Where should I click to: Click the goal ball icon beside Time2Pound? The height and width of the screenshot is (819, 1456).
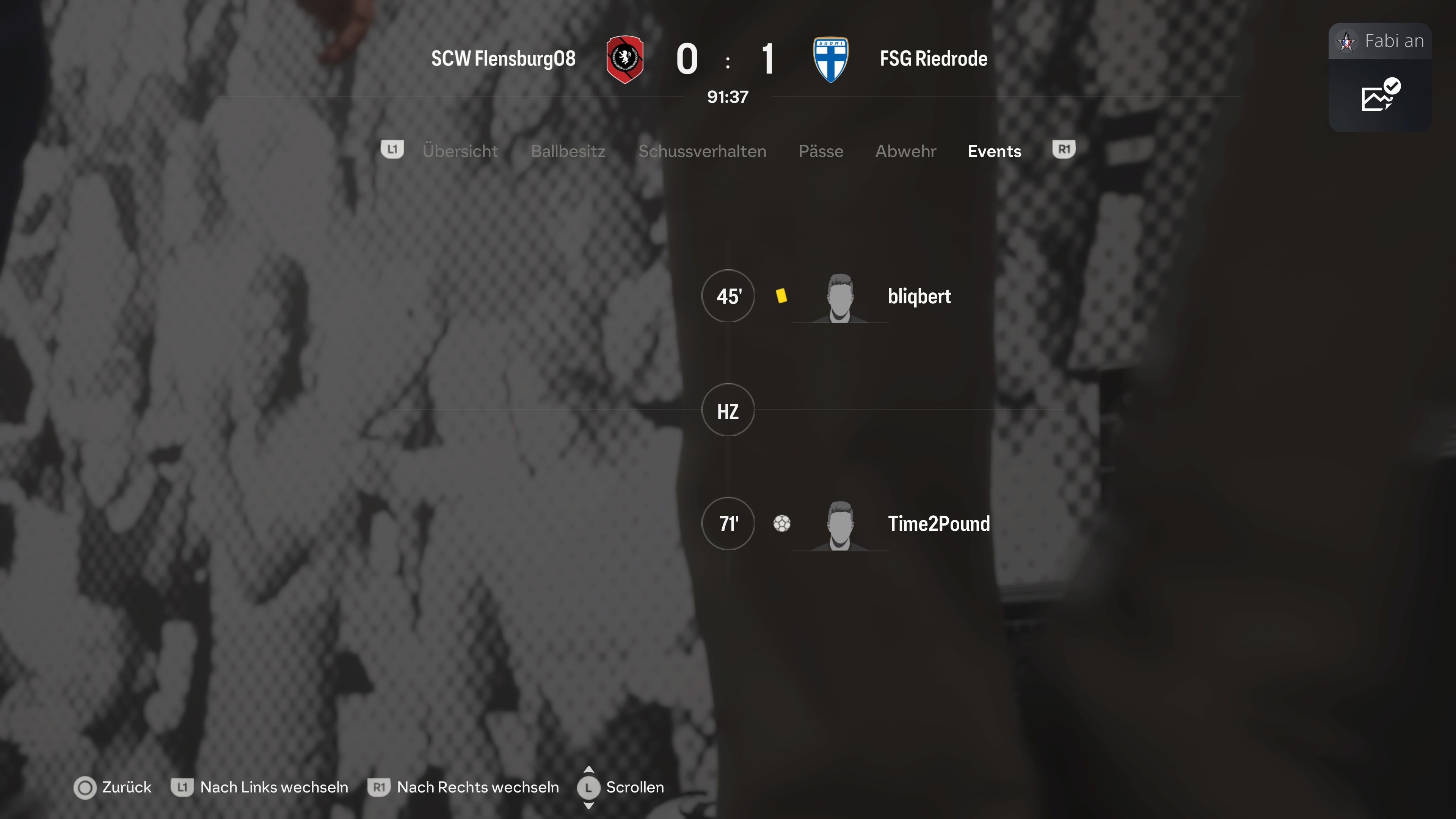[782, 523]
